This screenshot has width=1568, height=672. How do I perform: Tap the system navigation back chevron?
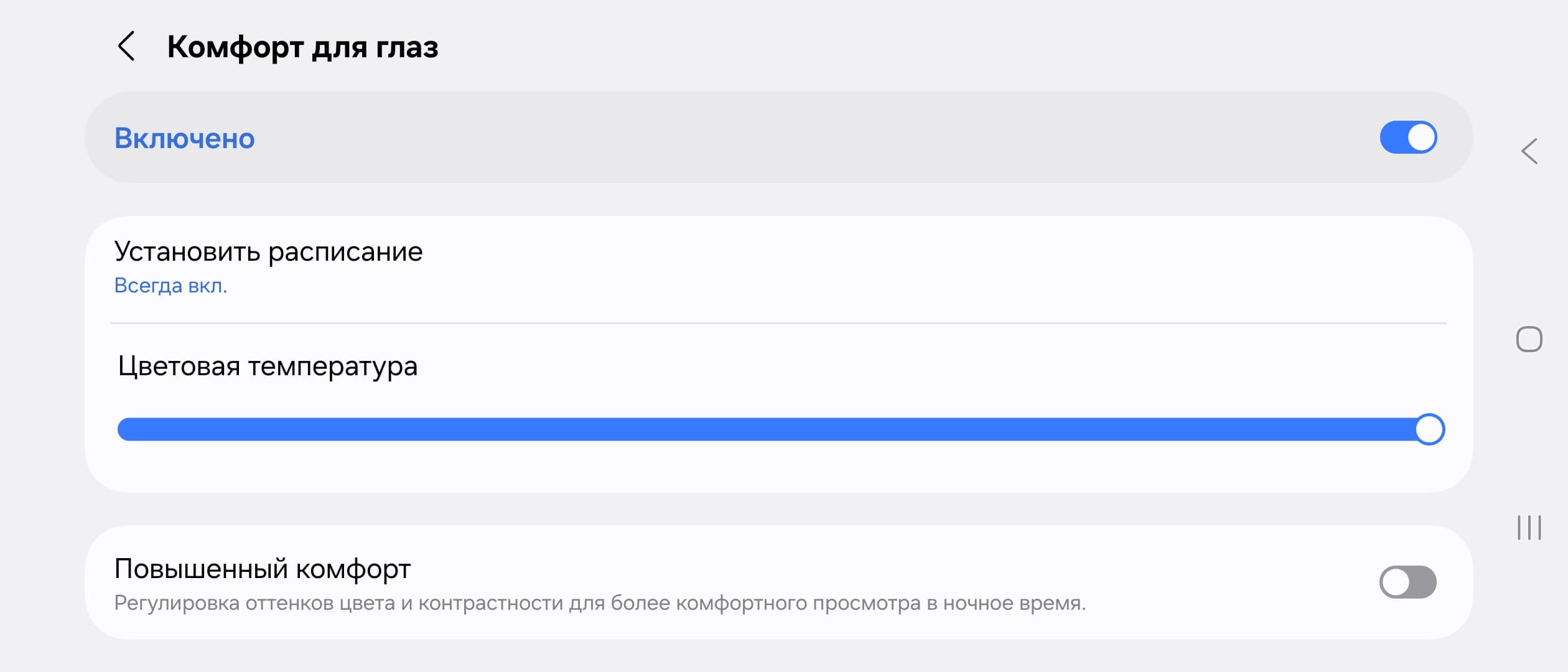click(1529, 151)
